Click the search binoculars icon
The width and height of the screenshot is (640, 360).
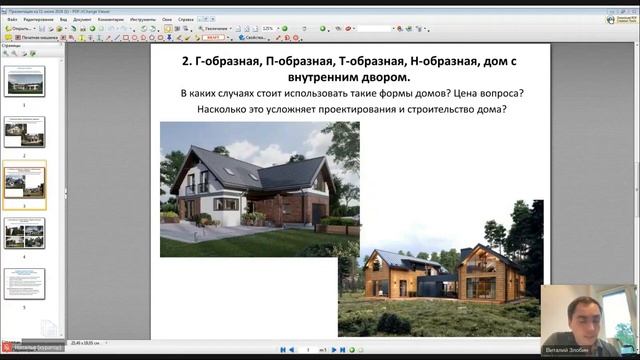point(400,29)
